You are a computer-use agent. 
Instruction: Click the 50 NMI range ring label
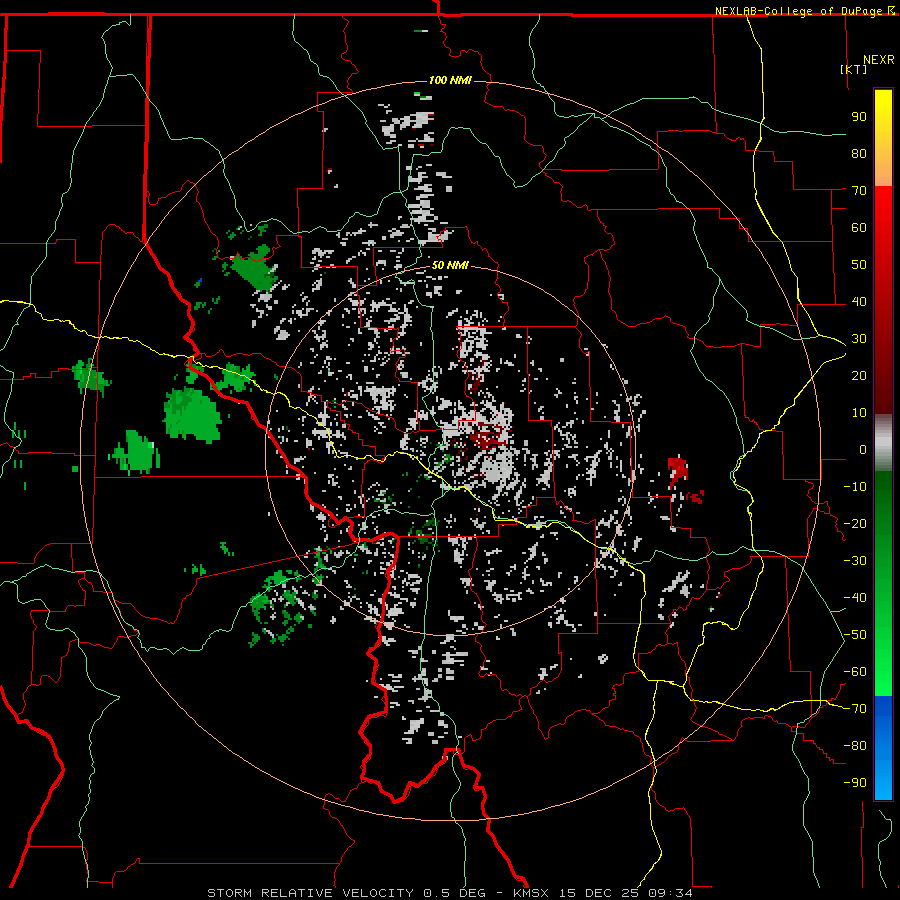(x=450, y=265)
